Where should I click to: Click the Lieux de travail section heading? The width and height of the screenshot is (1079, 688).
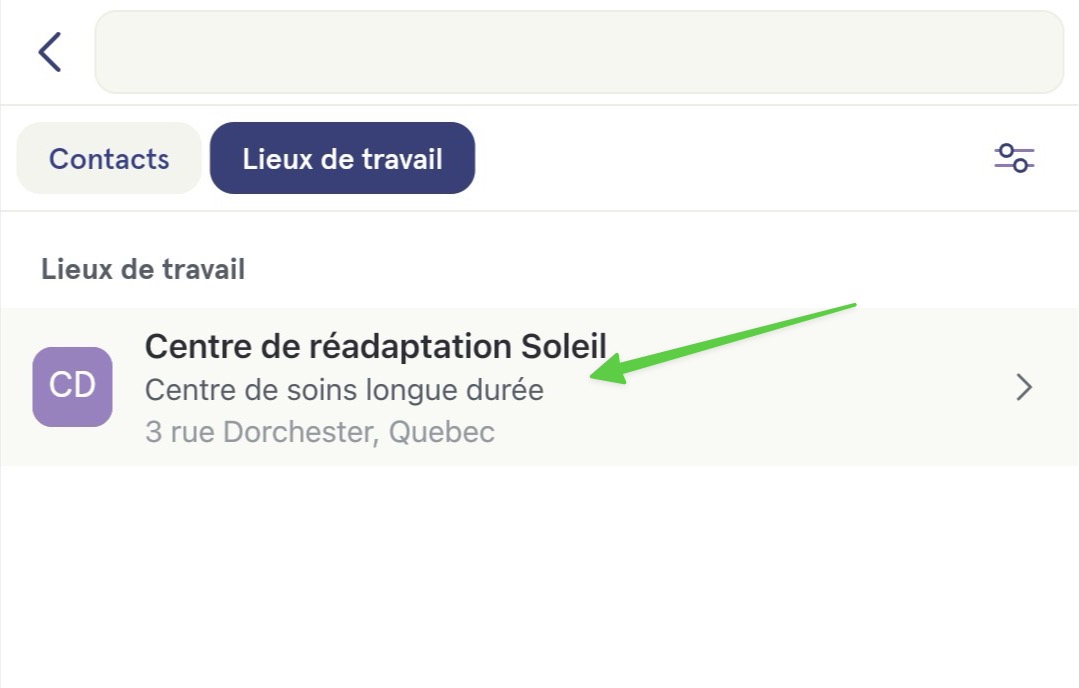click(x=143, y=269)
